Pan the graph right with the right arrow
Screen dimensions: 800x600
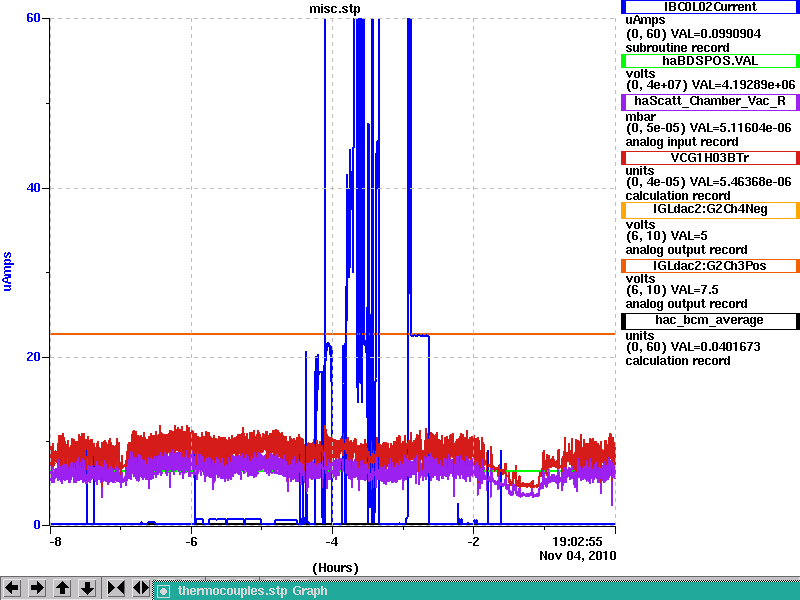click(x=37, y=588)
